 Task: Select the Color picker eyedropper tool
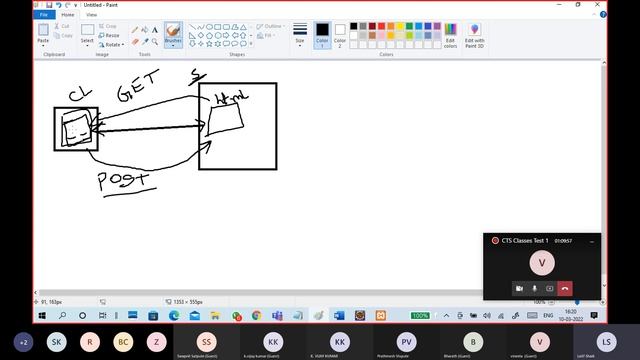click(145, 42)
